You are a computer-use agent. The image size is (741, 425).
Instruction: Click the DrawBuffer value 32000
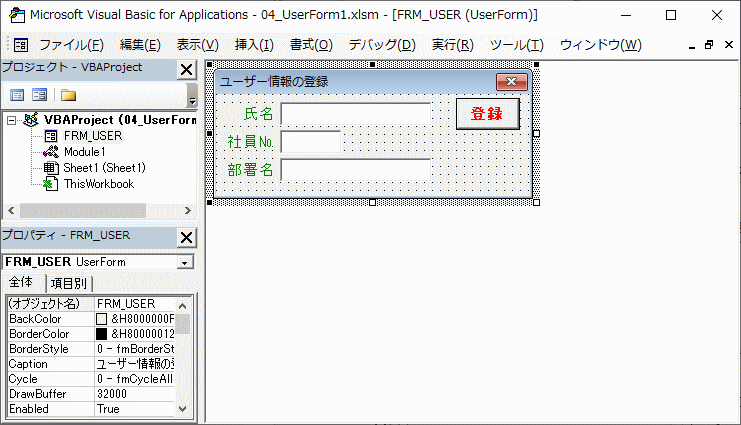tap(135, 394)
